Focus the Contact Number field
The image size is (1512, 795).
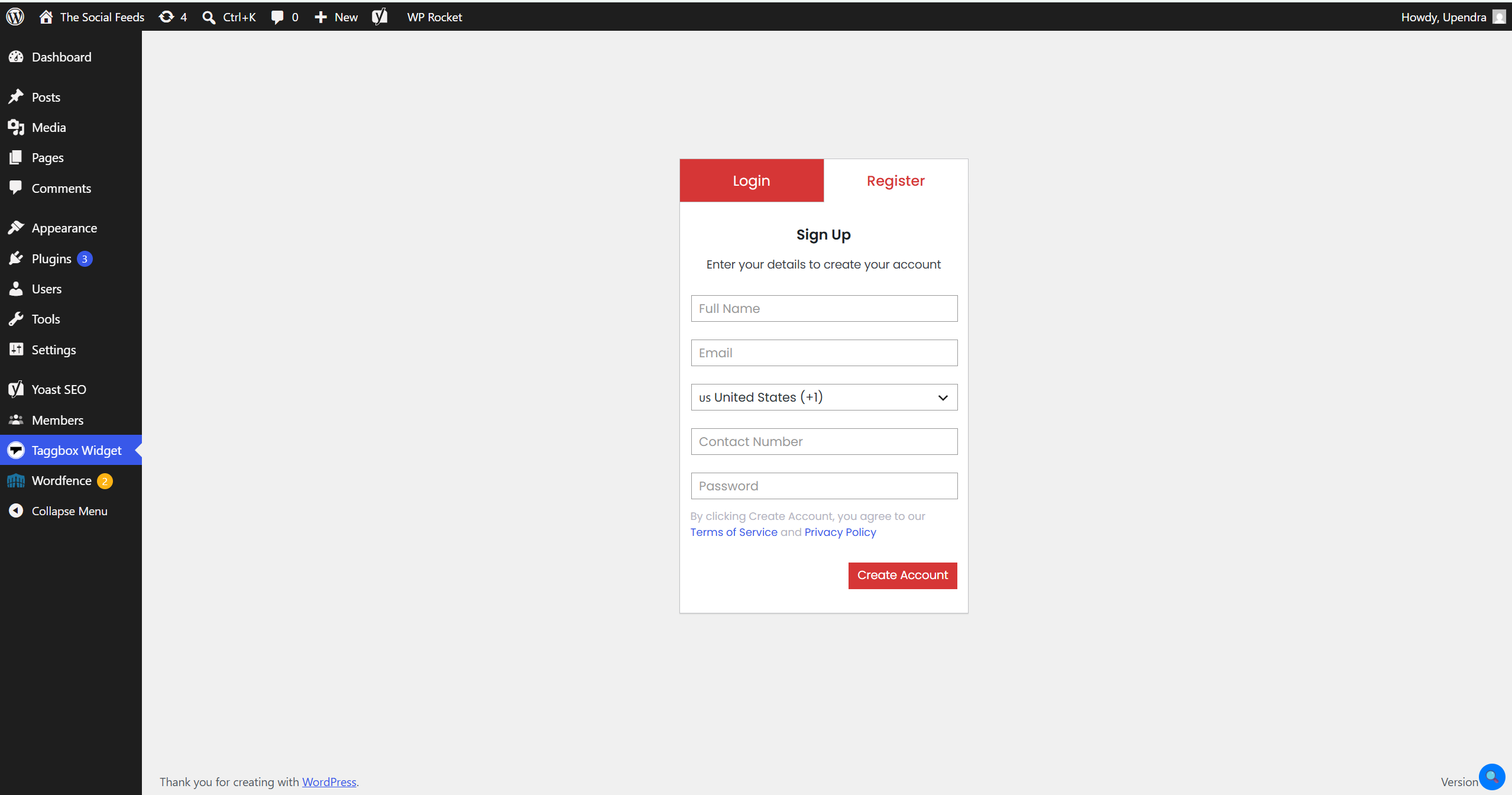[x=824, y=441]
